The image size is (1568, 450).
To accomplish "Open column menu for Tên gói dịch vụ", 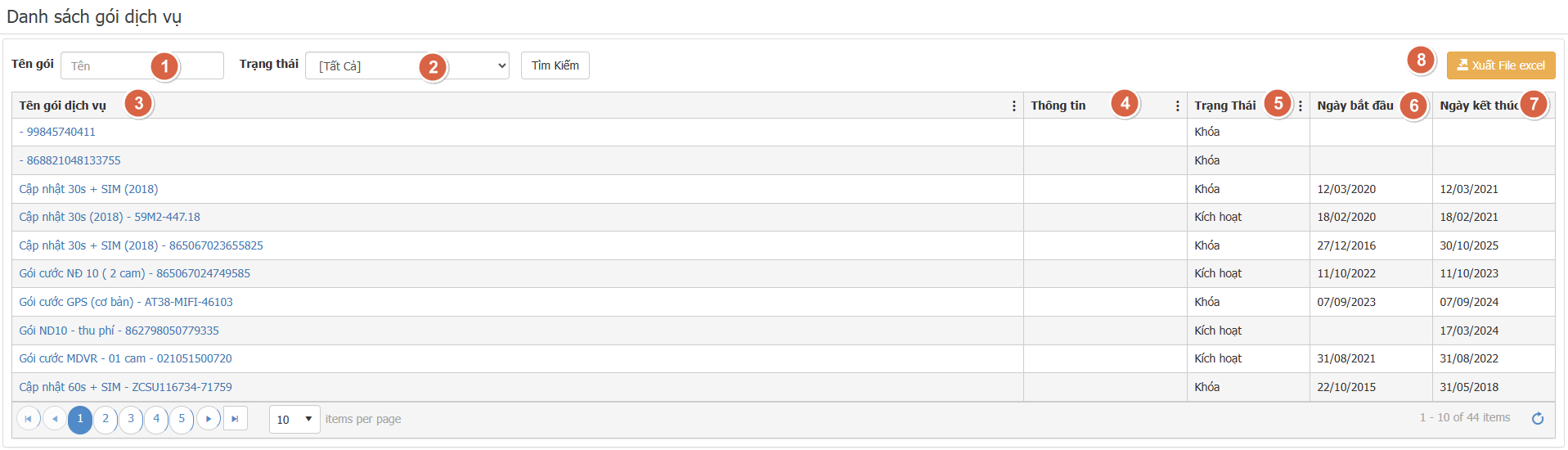I will 1013,106.
